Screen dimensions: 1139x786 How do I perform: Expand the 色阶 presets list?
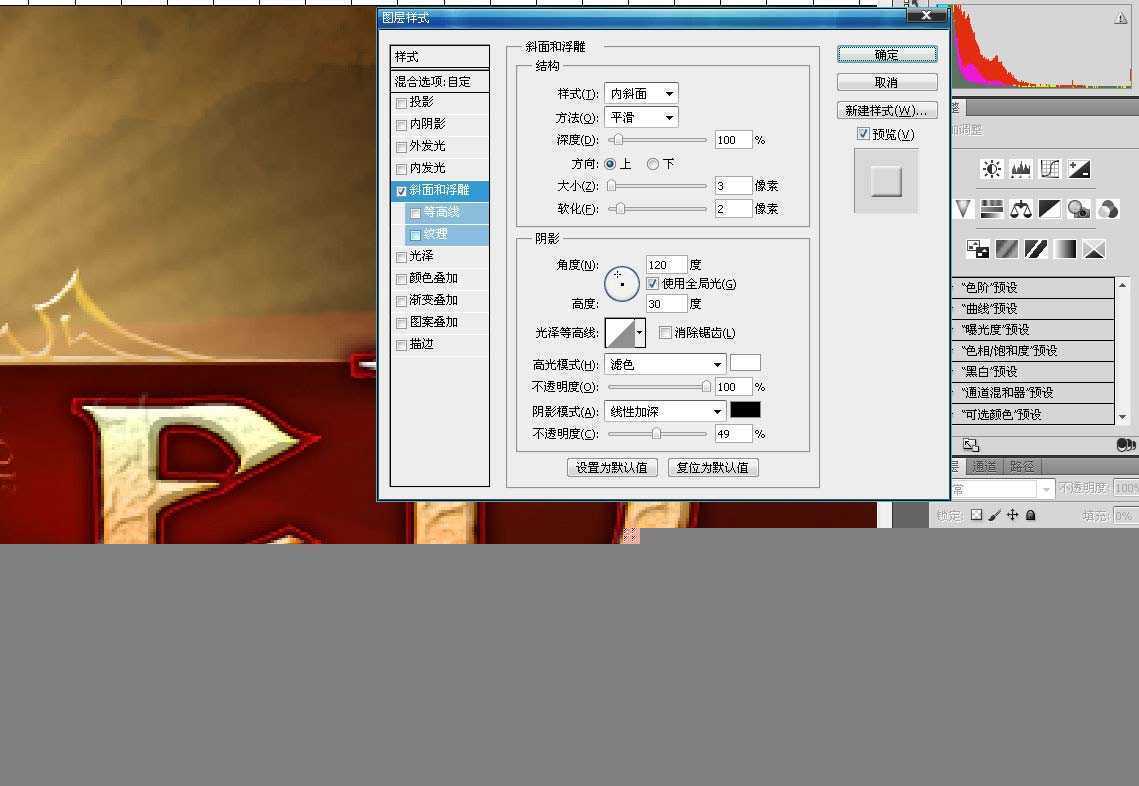tap(1032, 288)
